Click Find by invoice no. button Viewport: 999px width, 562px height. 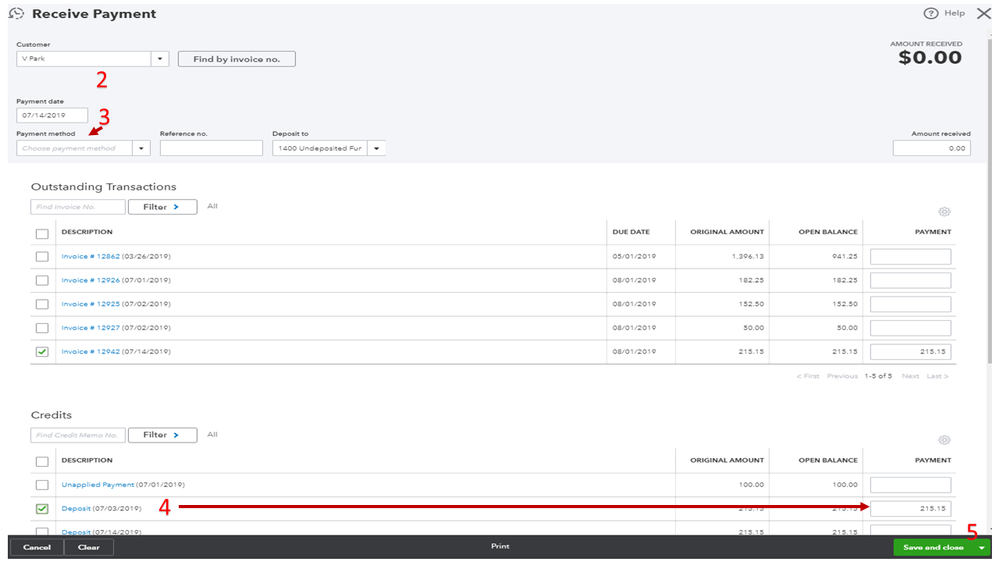coord(236,59)
